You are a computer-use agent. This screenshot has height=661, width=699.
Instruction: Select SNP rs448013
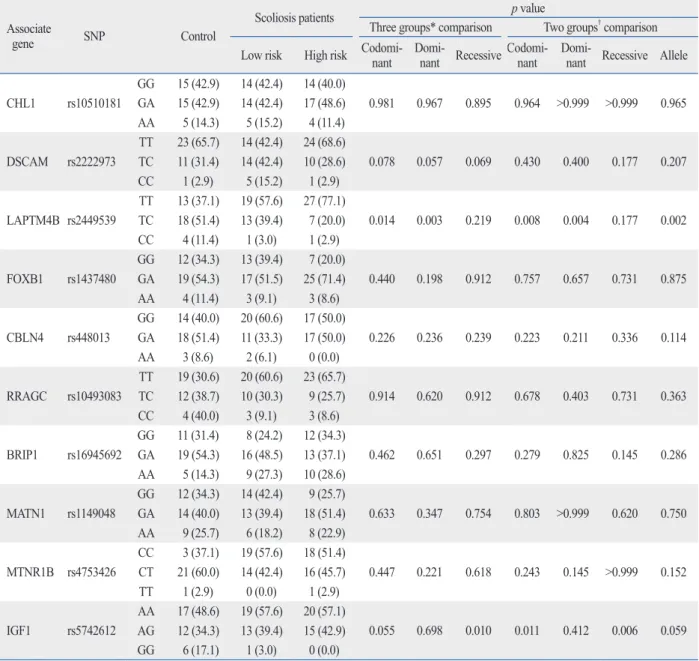[x=88, y=337]
